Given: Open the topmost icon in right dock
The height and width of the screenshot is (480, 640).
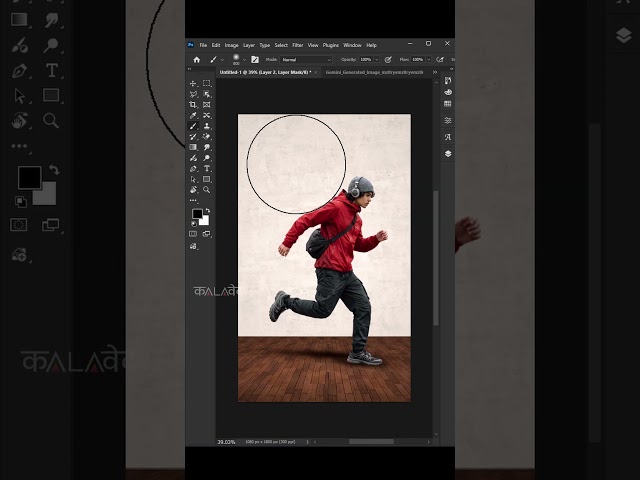Looking at the screenshot, I should [448, 80].
